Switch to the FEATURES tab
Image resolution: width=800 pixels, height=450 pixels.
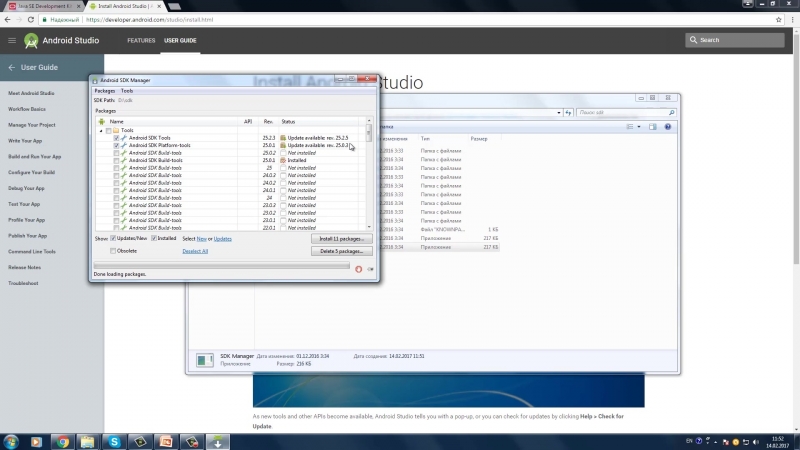pyautogui.click(x=141, y=40)
